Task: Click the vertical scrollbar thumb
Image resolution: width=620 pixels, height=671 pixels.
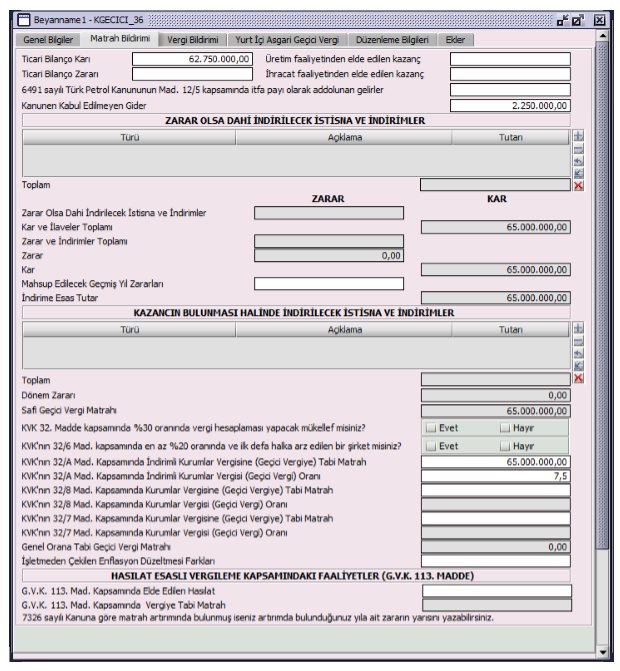Action: coord(602,295)
